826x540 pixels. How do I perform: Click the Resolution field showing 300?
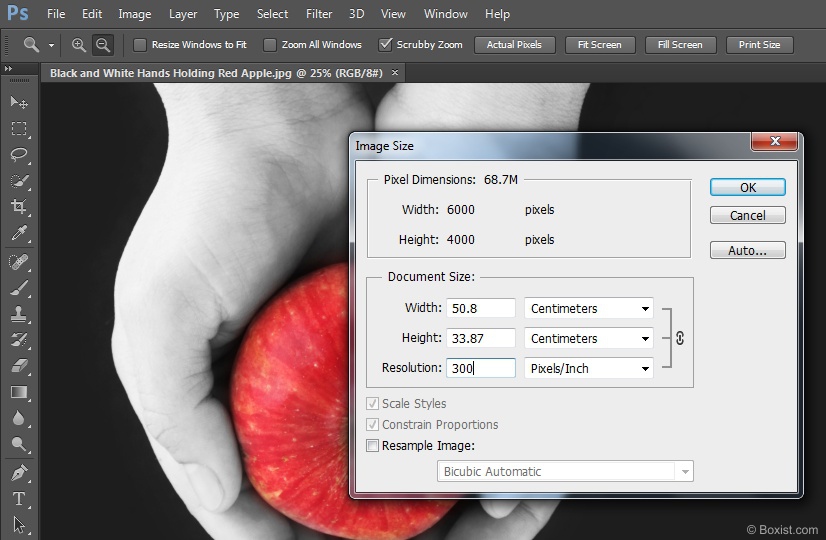(481, 368)
